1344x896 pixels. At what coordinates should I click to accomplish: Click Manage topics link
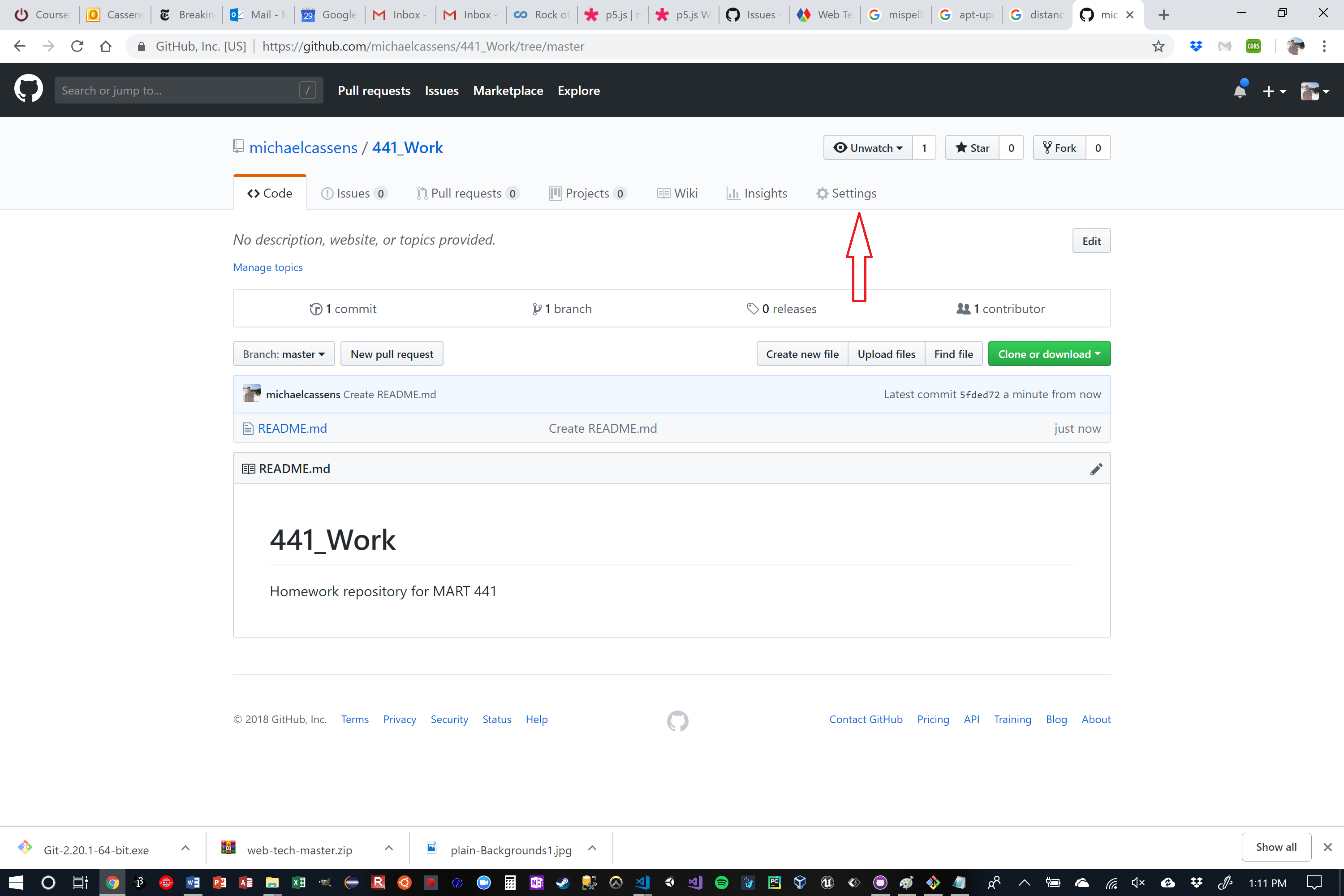pyautogui.click(x=268, y=267)
